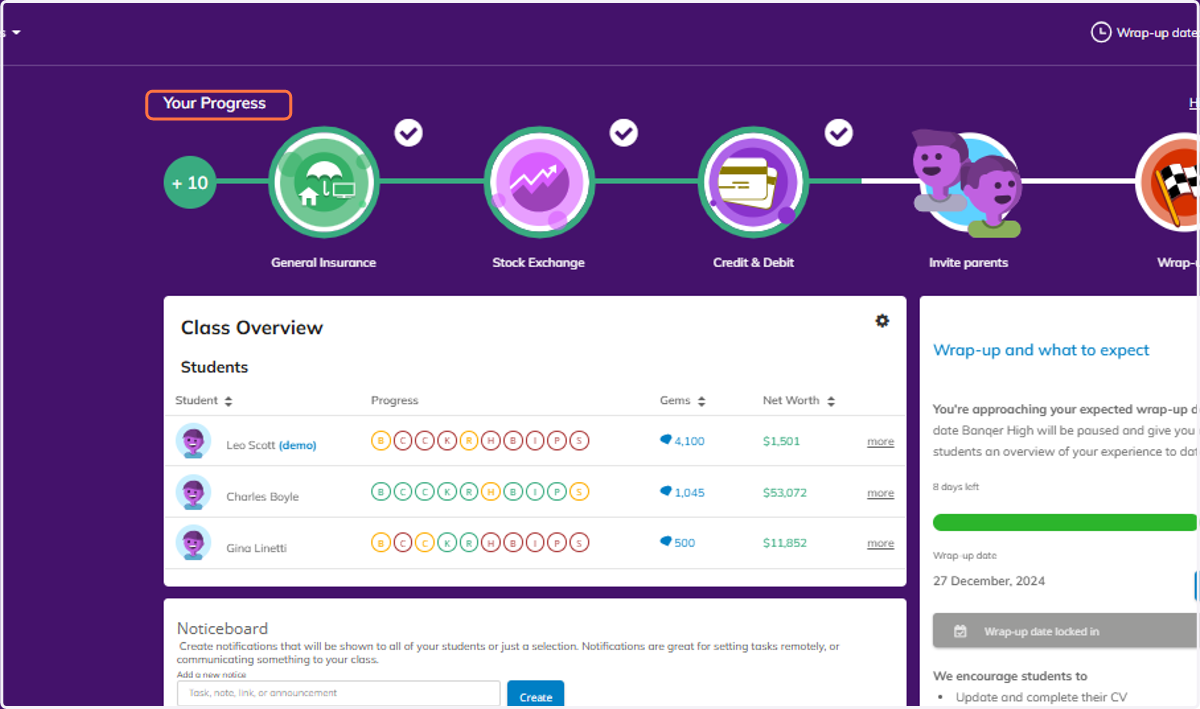1200x709 pixels.
Task: Click the yellow S circle in Charles Boyle's row
Action: click(579, 492)
